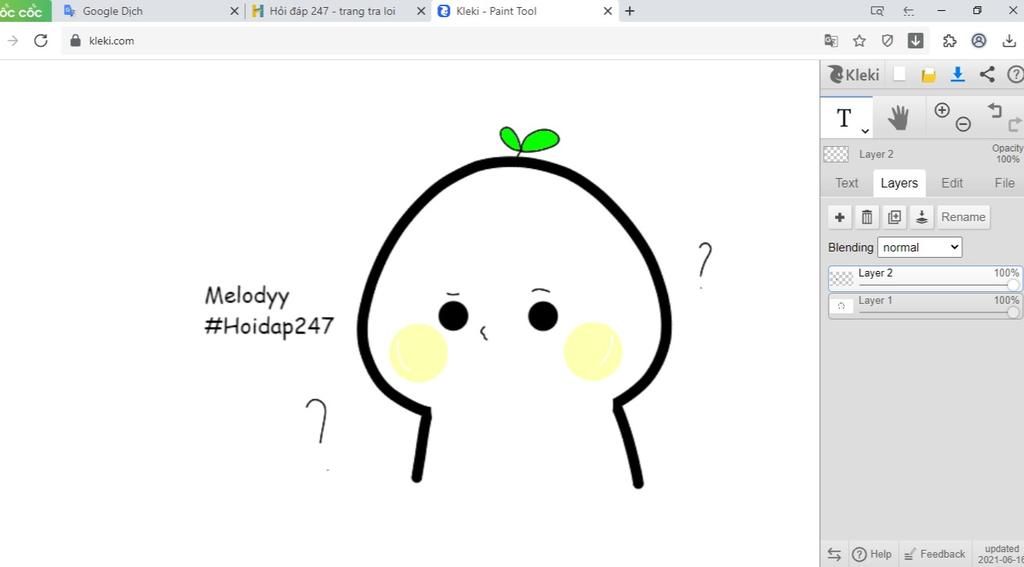Image resolution: width=1024 pixels, height=567 pixels.
Task: Open the browser shield protection icon
Action: click(887, 40)
